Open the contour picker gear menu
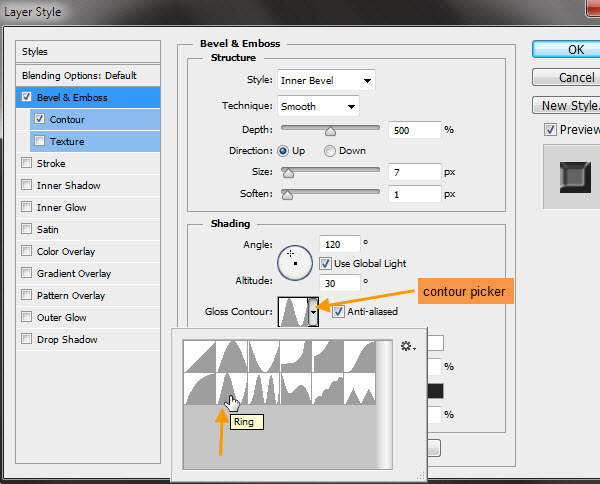 (x=406, y=346)
